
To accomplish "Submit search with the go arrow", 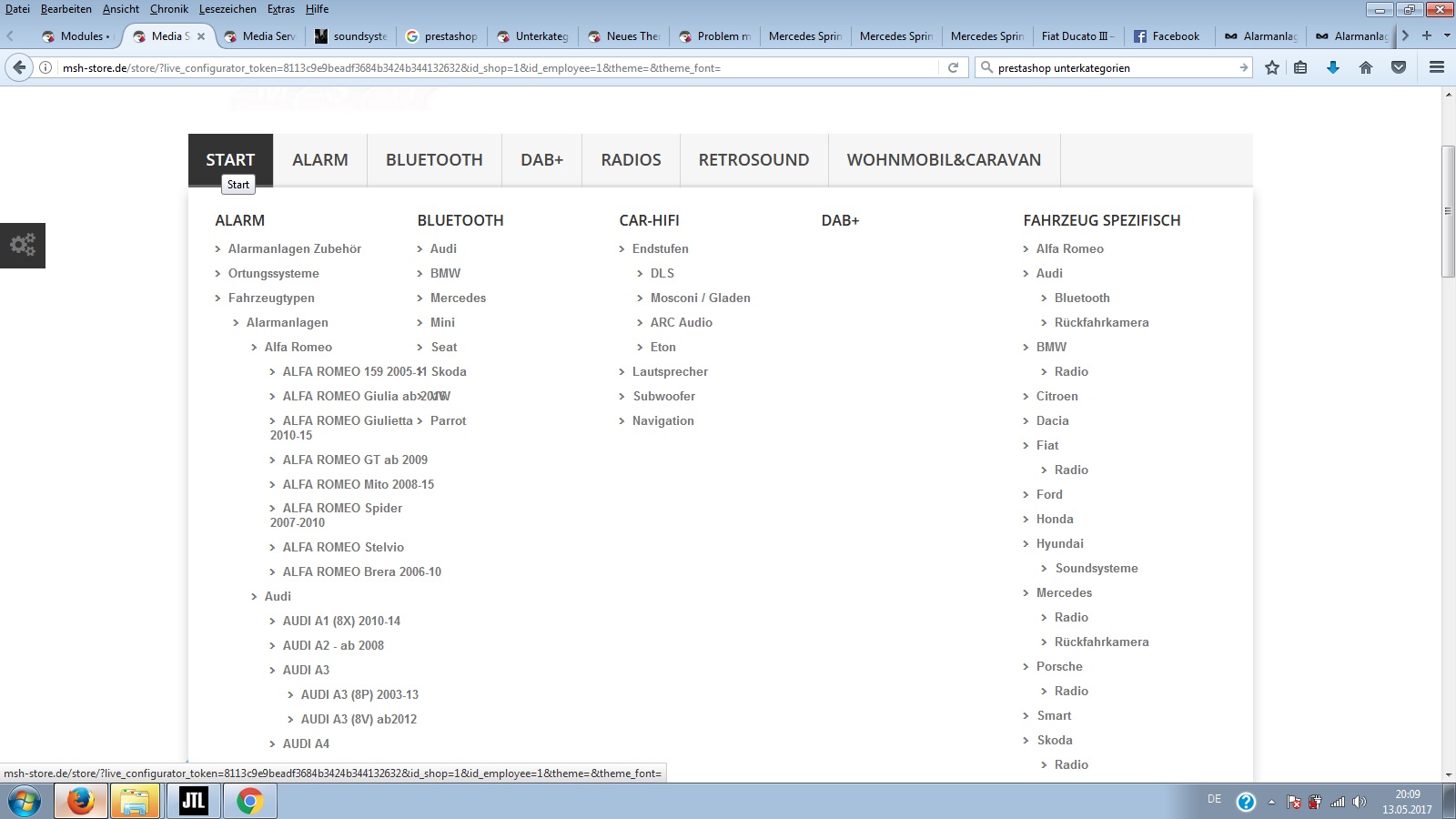I will [1243, 67].
